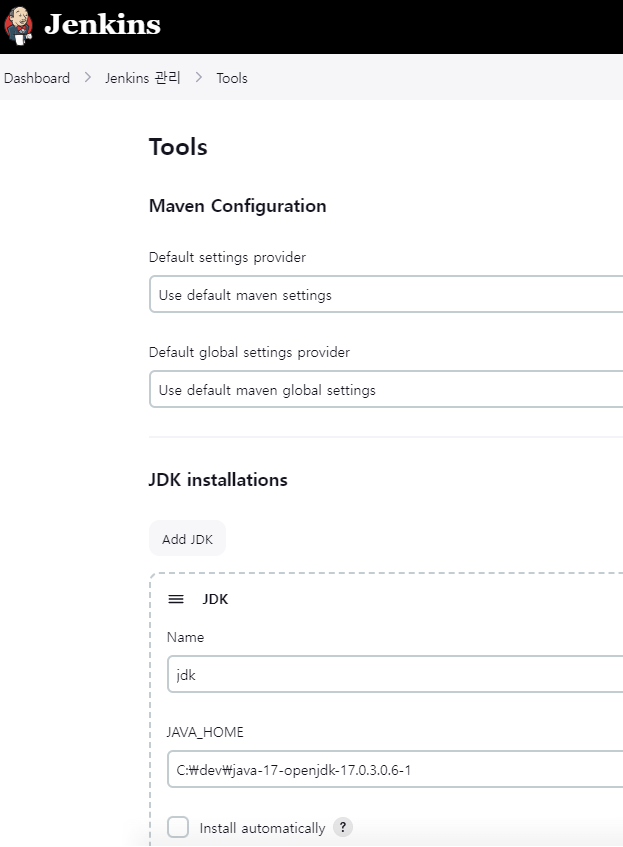Go to Dashboard in the breadcrumb

tap(37, 78)
